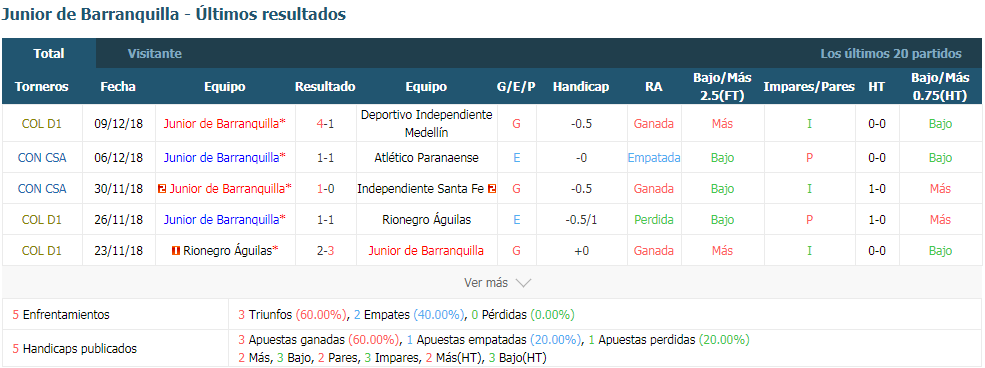
Task: Select the Total tab
Action: pyautogui.click(x=49, y=54)
